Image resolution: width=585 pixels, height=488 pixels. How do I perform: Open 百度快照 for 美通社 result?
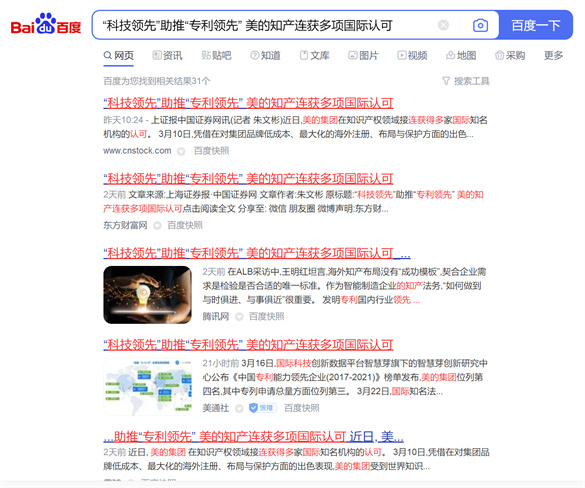[x=301, y=408]
